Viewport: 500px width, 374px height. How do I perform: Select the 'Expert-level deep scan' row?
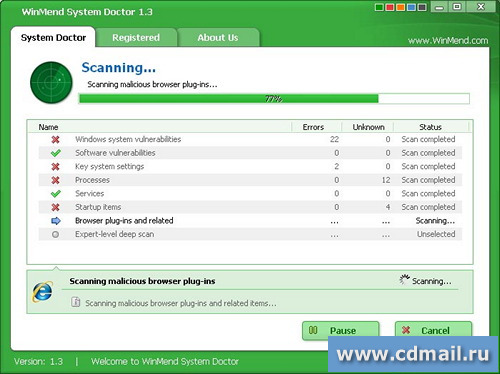click(x=250, y=234)
